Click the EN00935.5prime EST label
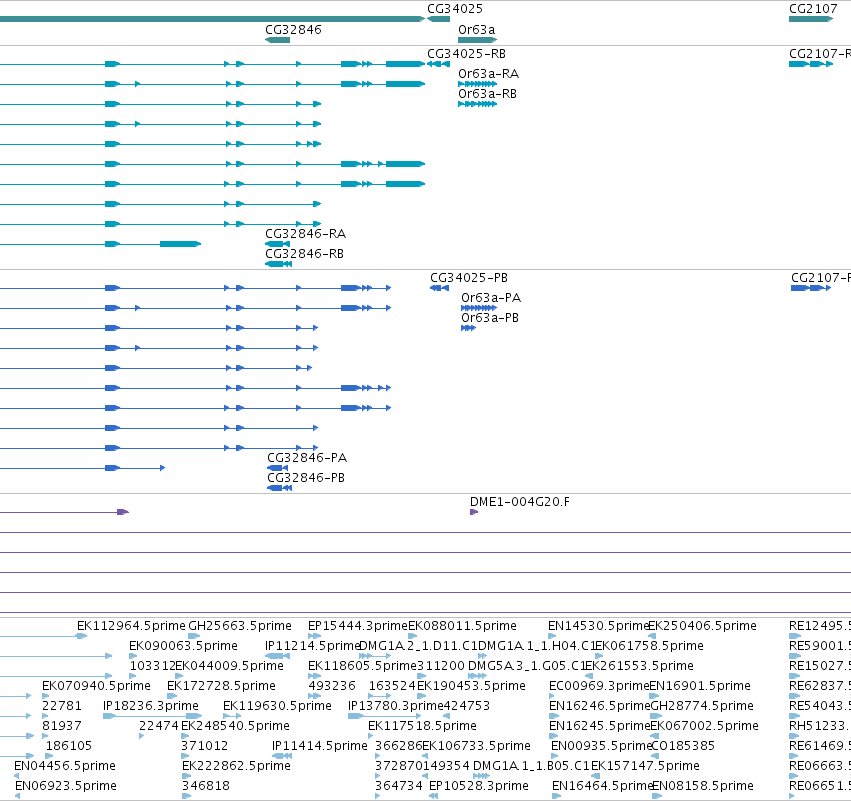851x801 pixels. tap(601, 746)
